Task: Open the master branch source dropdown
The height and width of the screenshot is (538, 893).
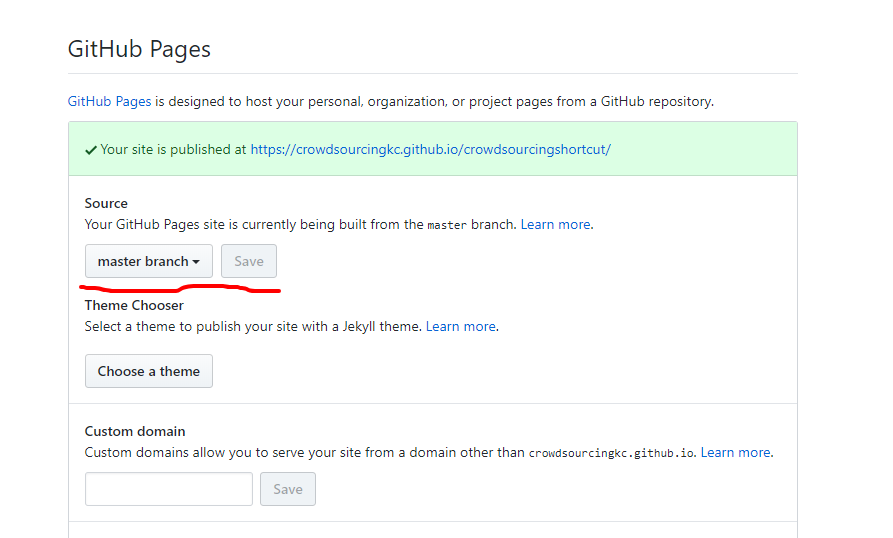Action: (x=149, y=262)
